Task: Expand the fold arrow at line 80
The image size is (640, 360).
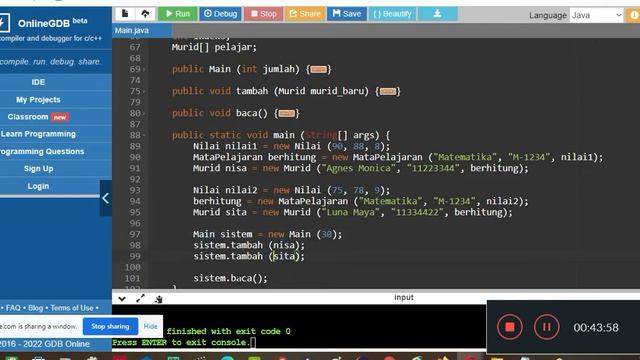Action: tap(144, 114)
